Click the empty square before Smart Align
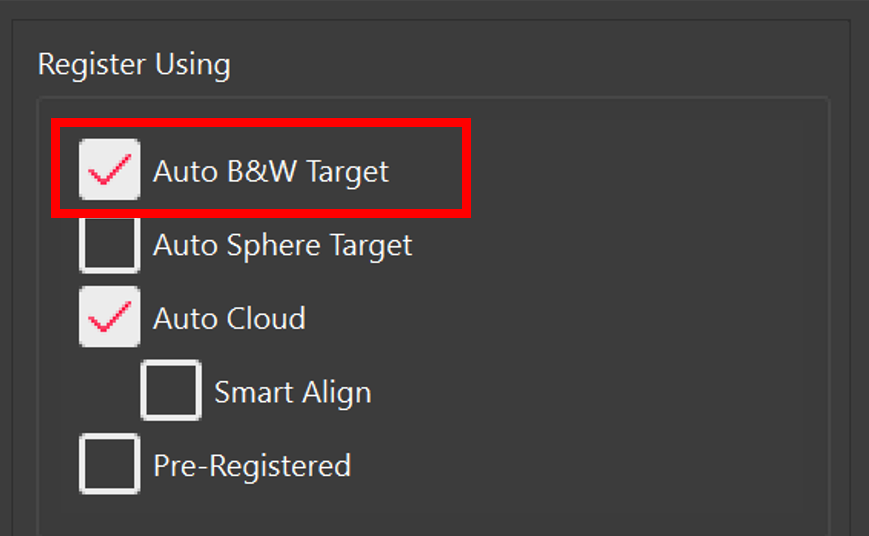 pos(171,391)
